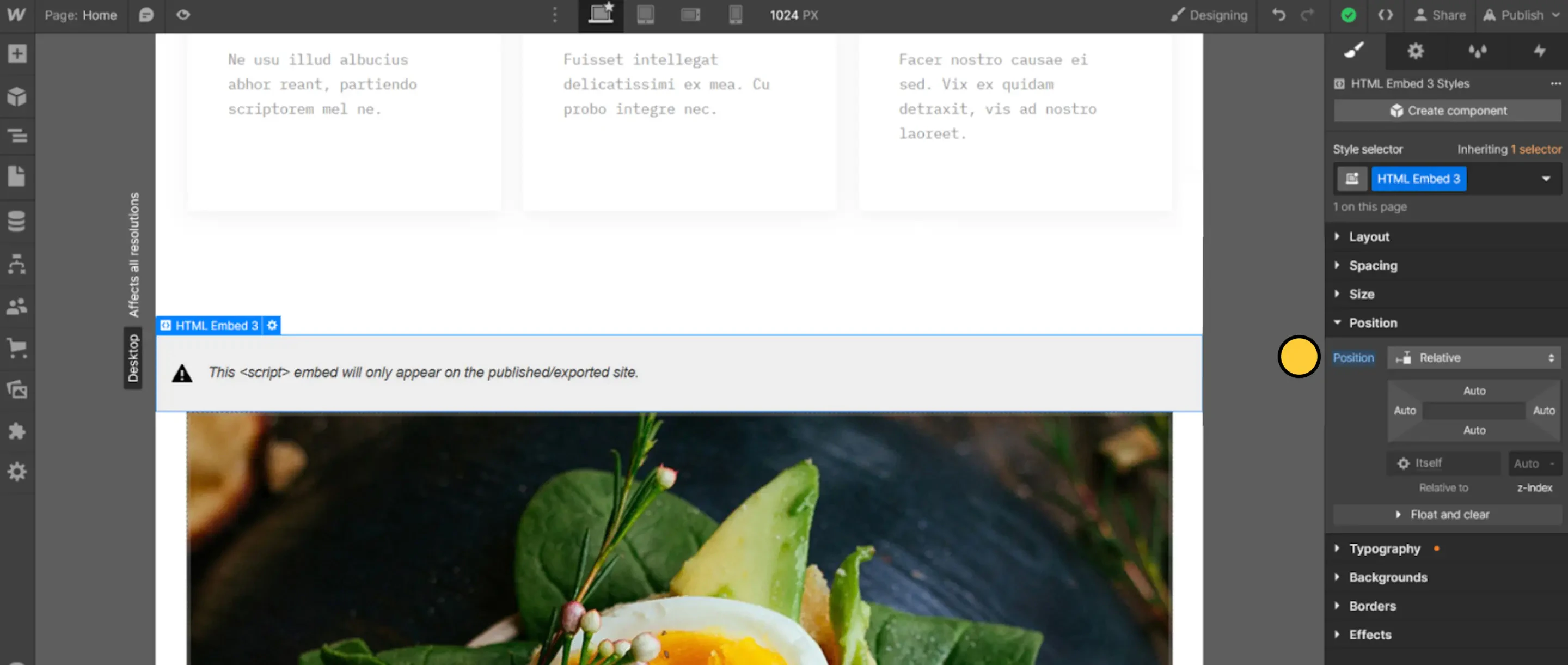The height and width of the screenshot is (665, 1568).
Task: Open the Pages panel icon
Action: (x=17, y=176)
